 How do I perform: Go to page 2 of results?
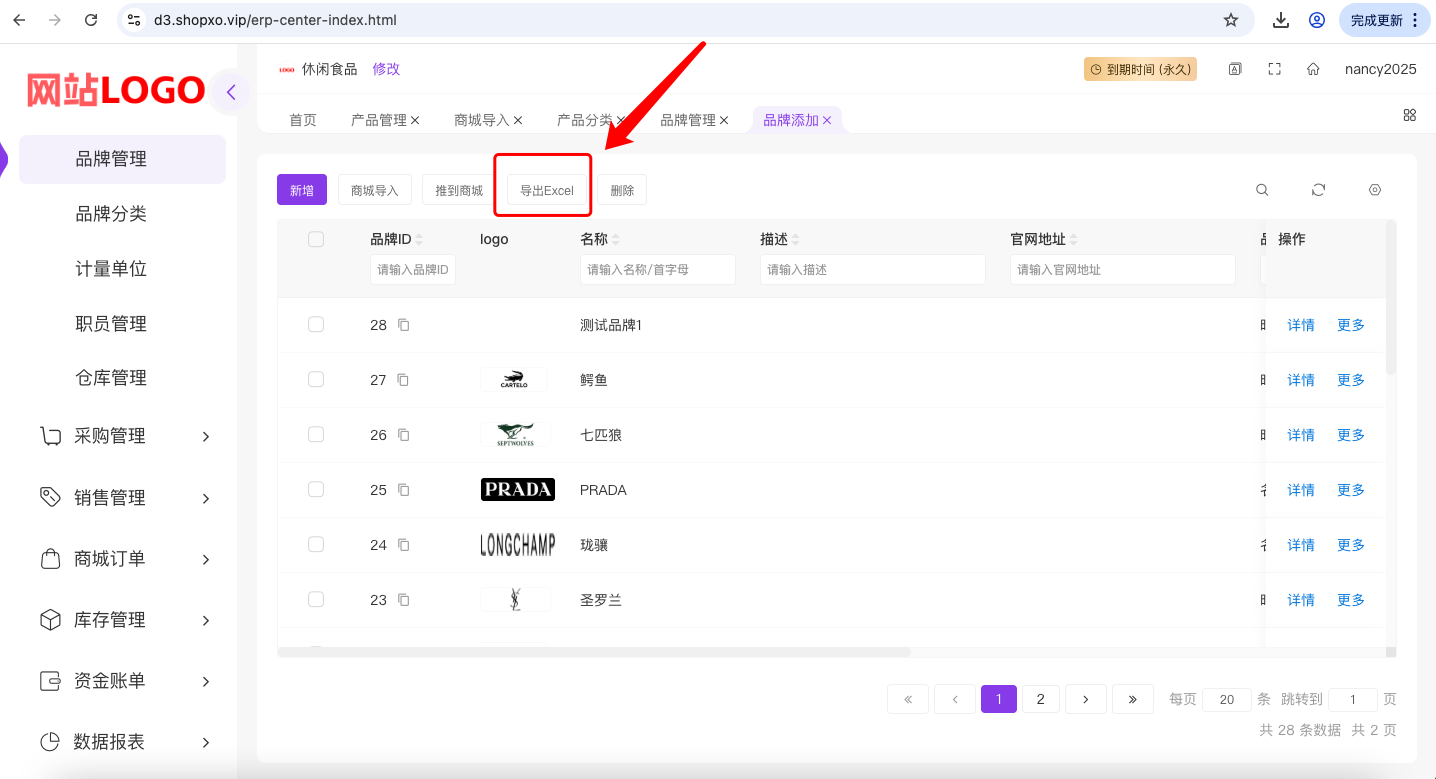[1041, 699]
